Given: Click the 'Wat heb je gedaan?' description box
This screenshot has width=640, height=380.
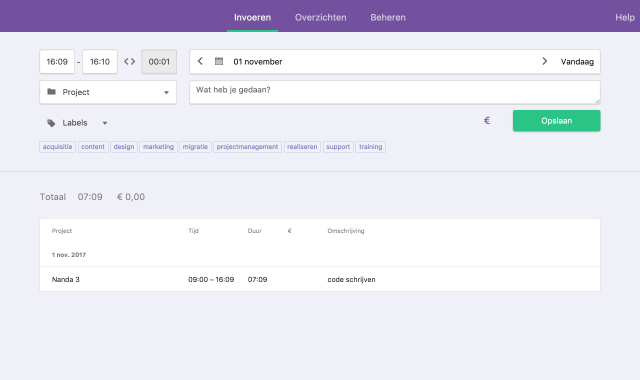Looking at the screenshot, I should point(395,92).
